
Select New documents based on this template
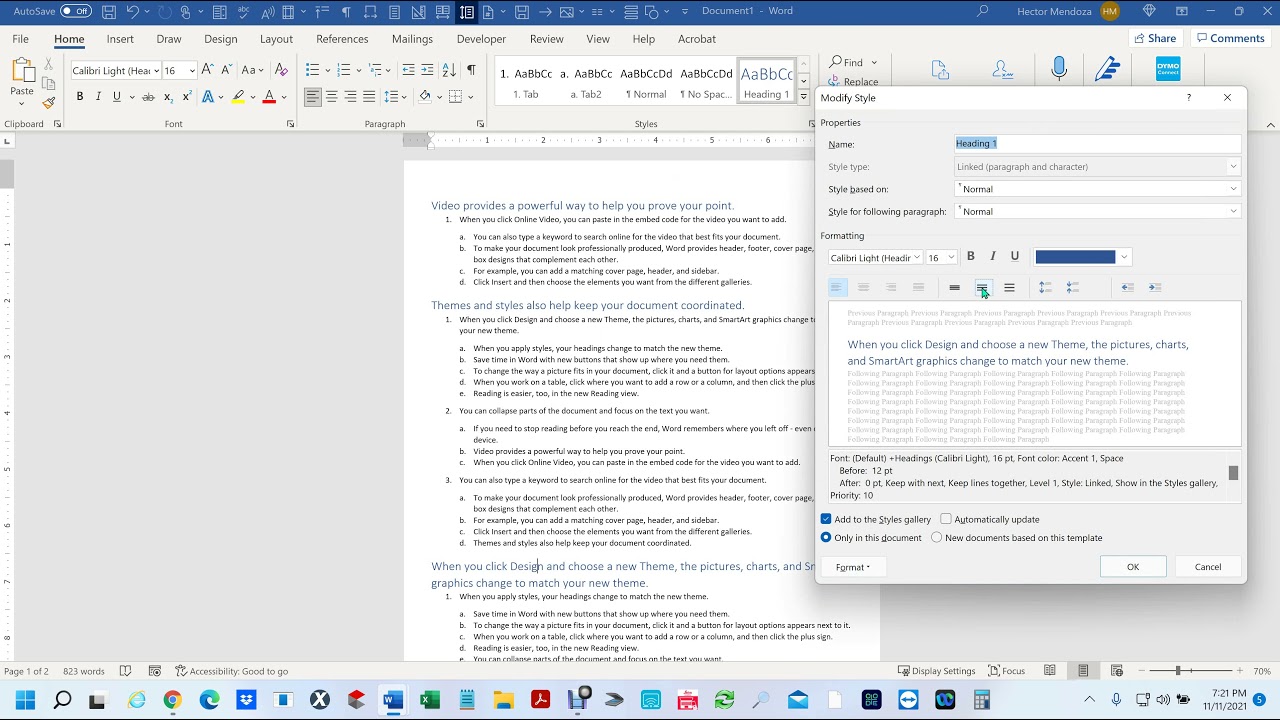(936, 537)
